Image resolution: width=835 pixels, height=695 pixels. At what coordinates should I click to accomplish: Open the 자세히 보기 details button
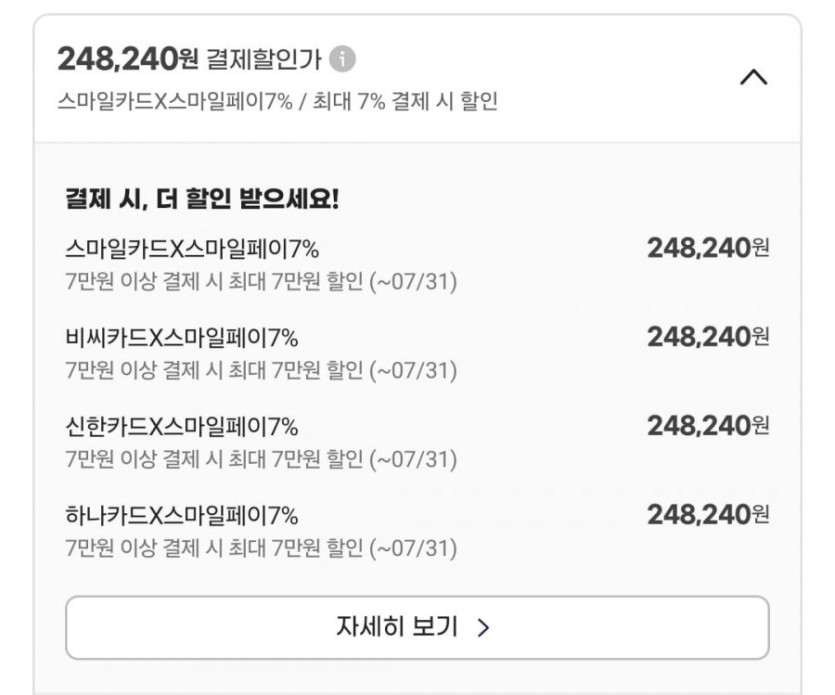coord(417,627)
